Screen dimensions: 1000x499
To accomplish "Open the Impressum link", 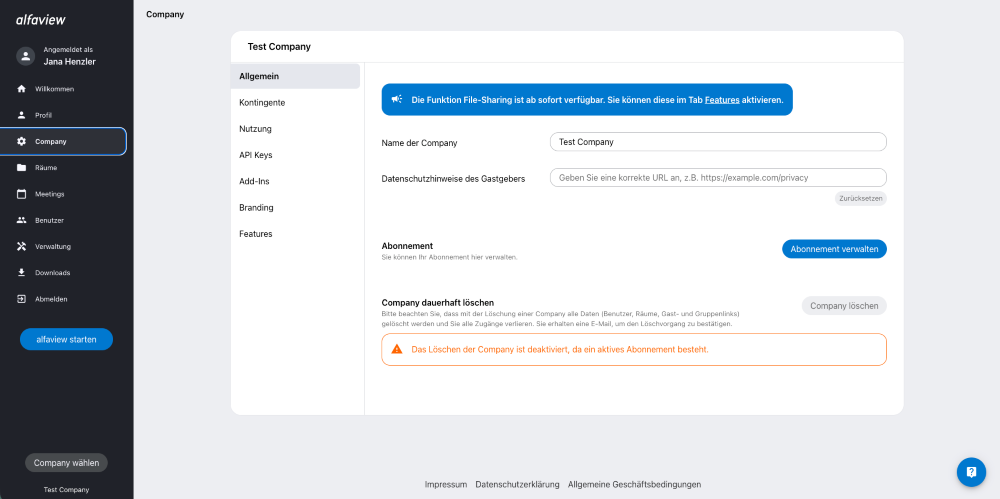I will pos(446,484).
